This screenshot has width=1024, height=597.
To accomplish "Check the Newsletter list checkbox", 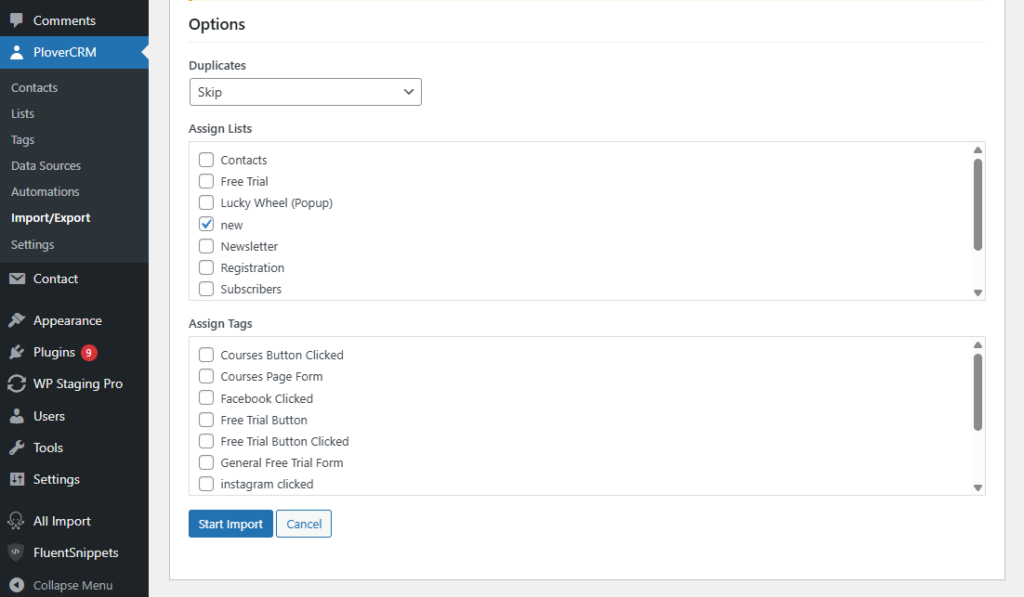I will [206, 246].
